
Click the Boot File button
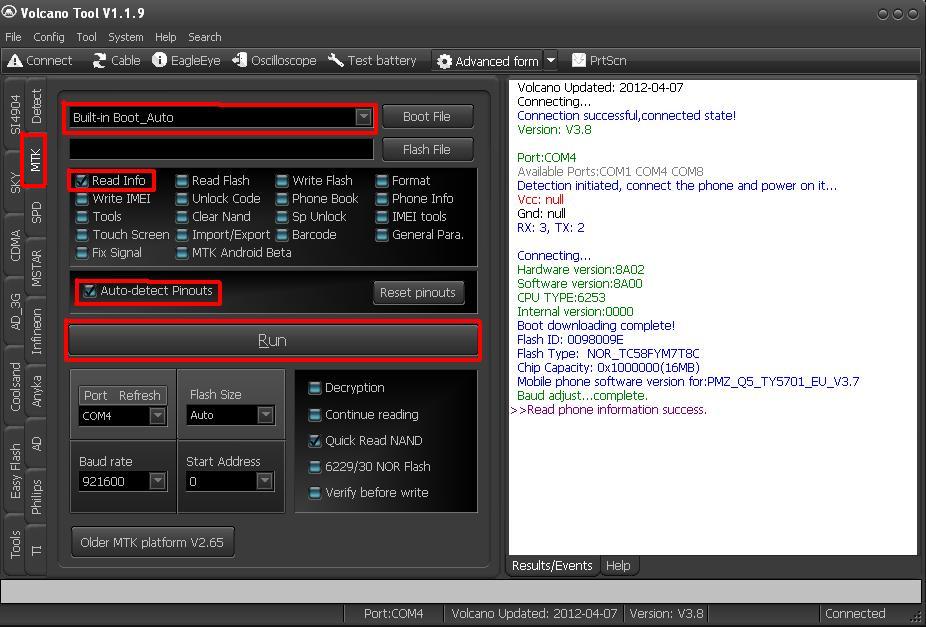(427, 117)
